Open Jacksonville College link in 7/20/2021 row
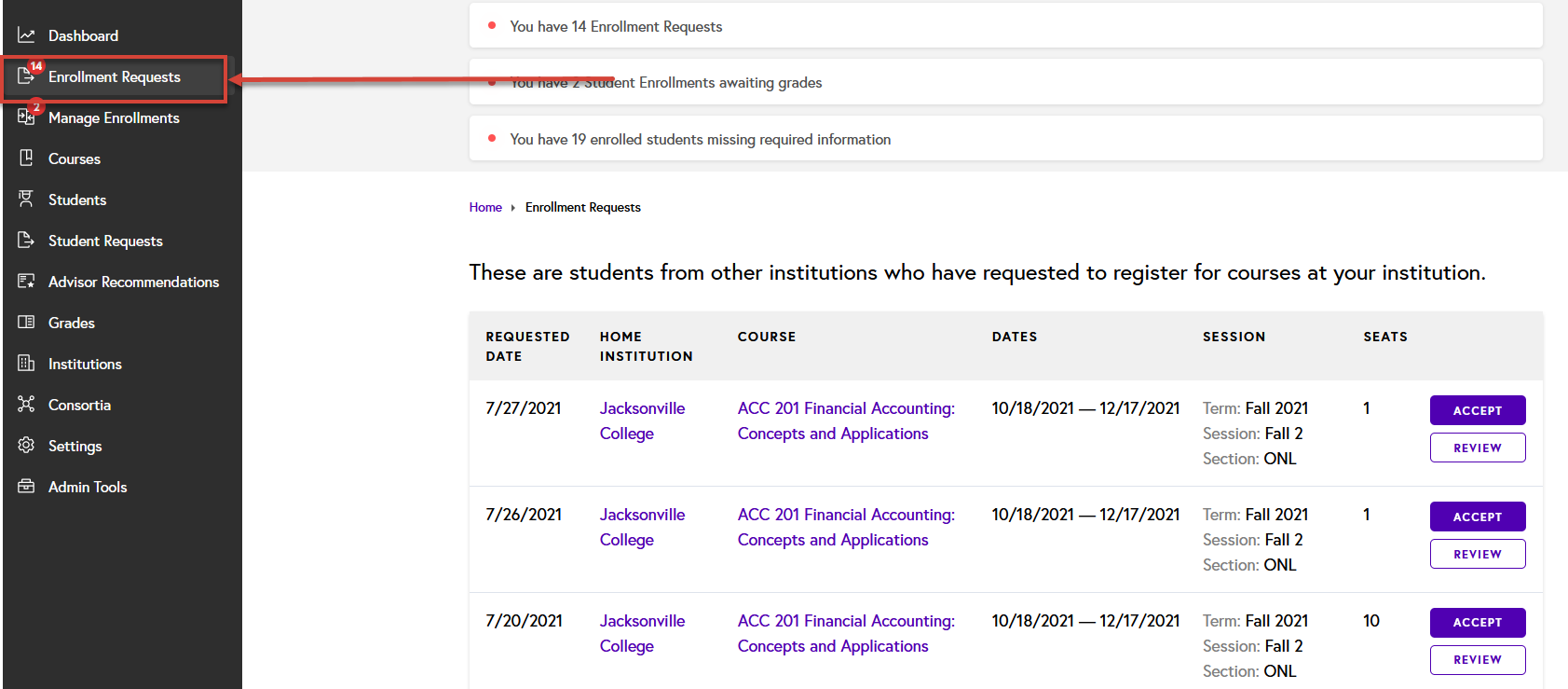The height and width of the screenshot is (689, 1568). click(x=642, y=633)
